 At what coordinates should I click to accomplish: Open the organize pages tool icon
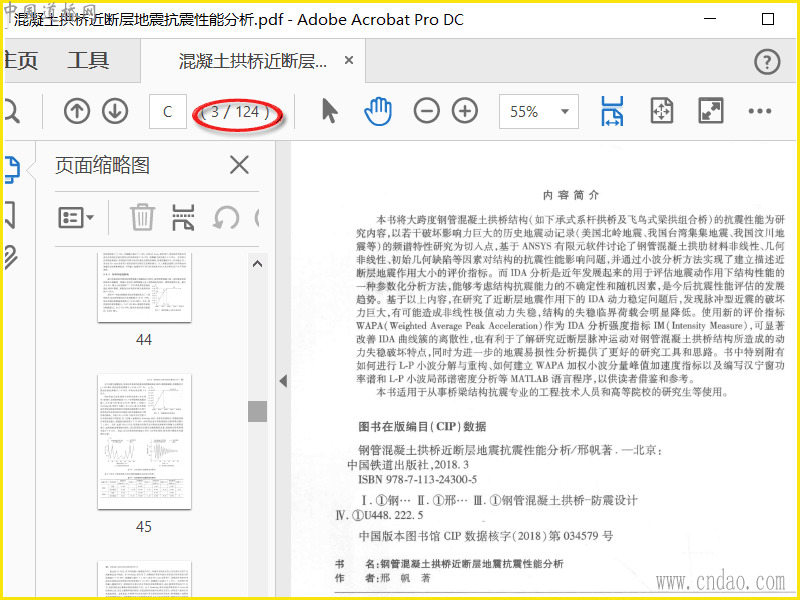(184, 217)
